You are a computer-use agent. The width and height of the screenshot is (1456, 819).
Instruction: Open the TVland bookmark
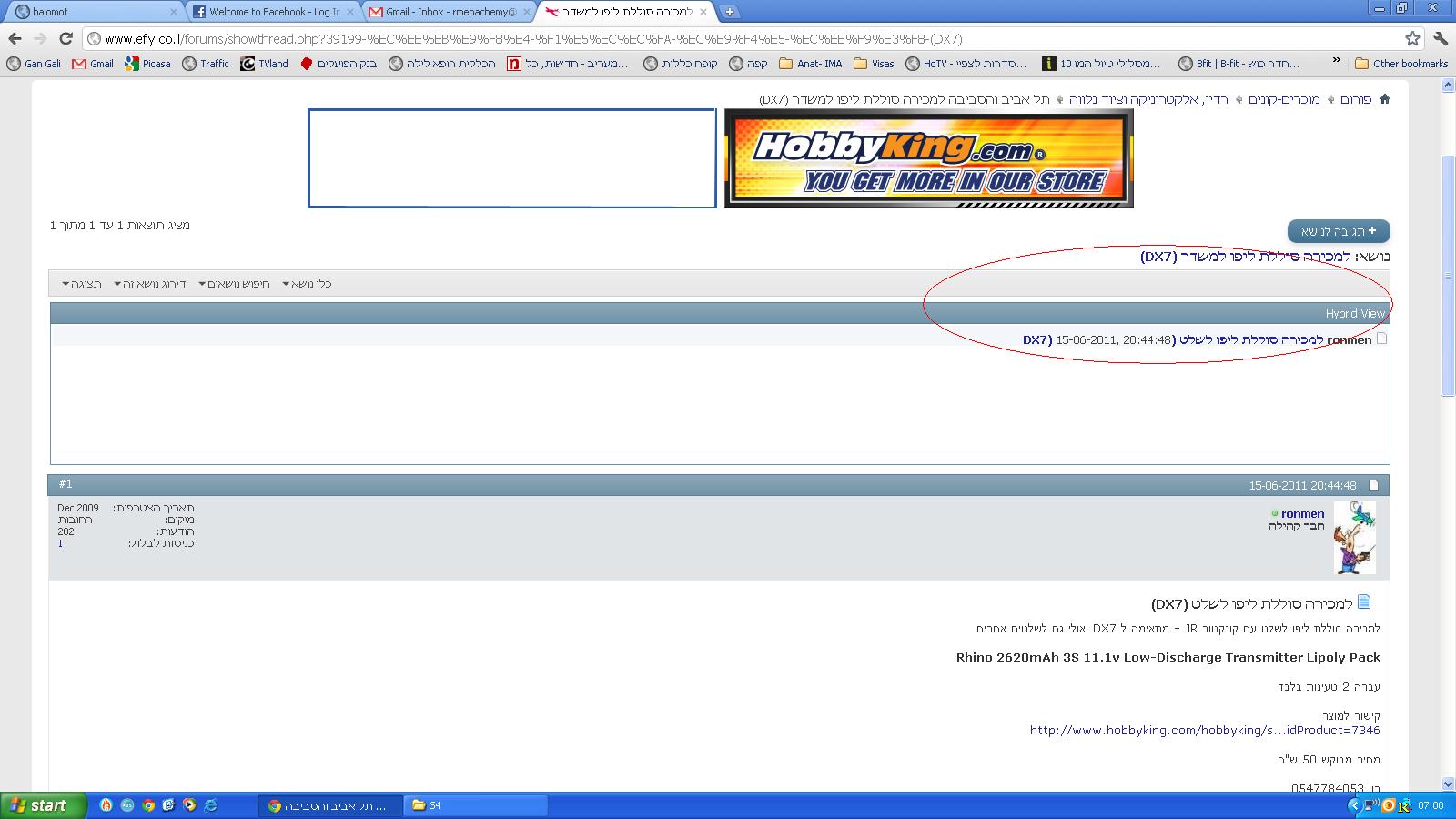[264, 64]
